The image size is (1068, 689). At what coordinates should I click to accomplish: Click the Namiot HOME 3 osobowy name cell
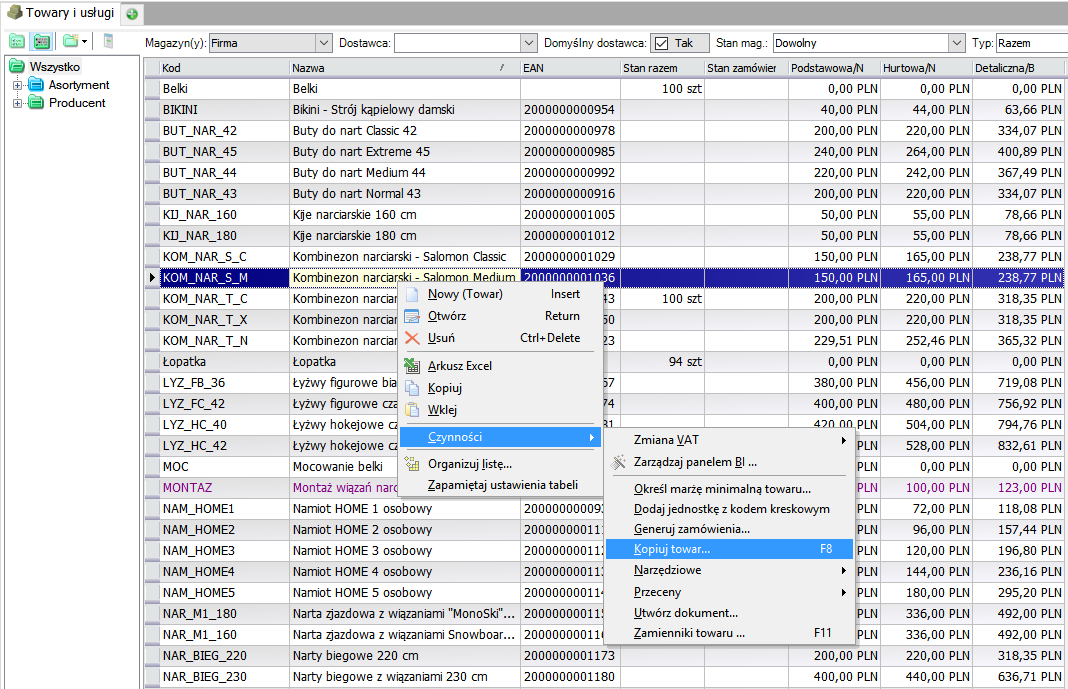pyautogui.click(x=405, y=551)
